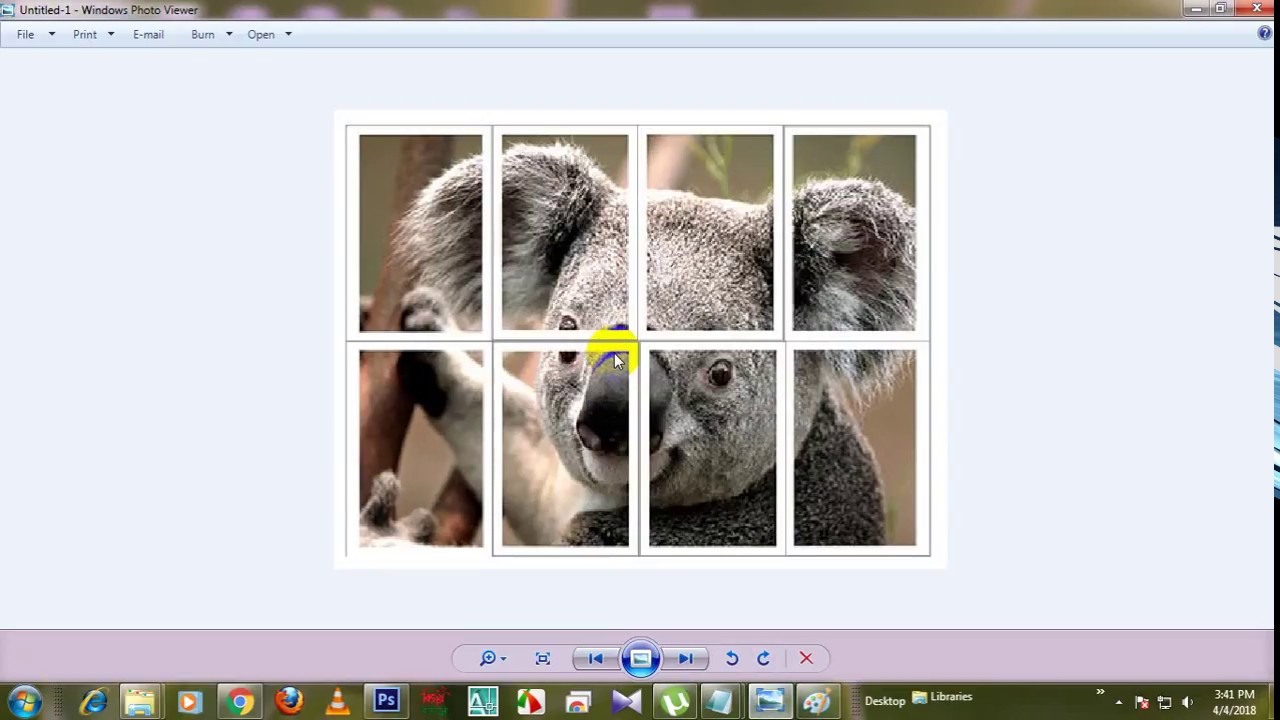Open the volume speaker tray icon

click(x=1187, y=702)
